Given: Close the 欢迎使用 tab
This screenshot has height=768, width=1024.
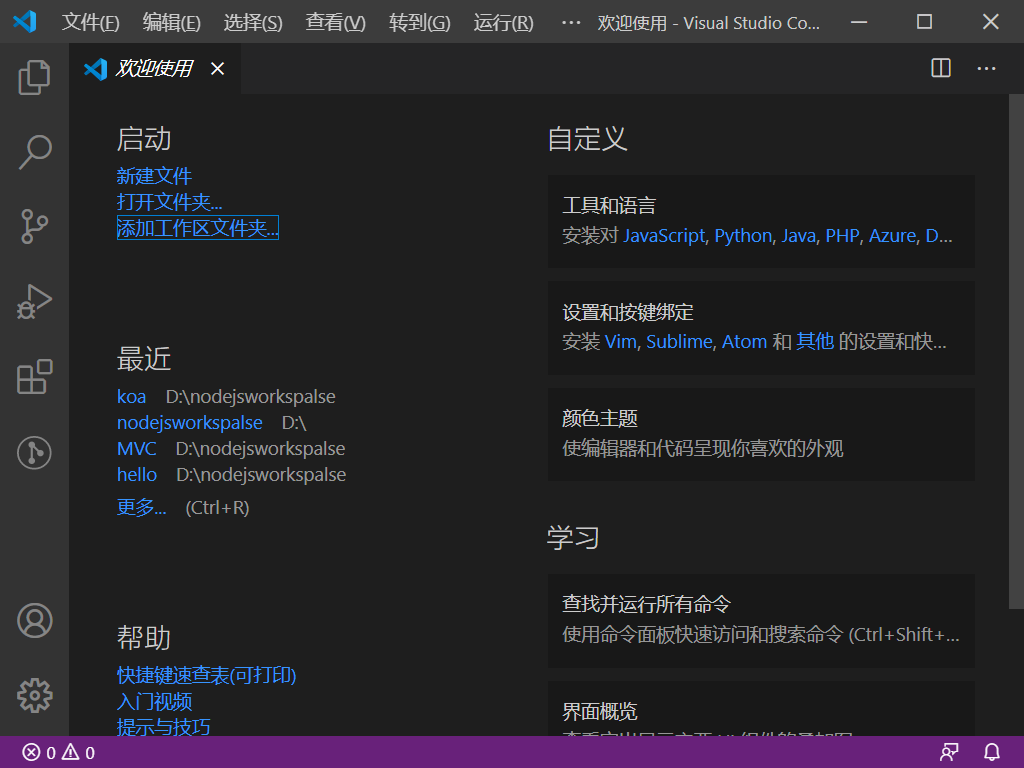Looking at the screenshot, I should pos(217,69).
